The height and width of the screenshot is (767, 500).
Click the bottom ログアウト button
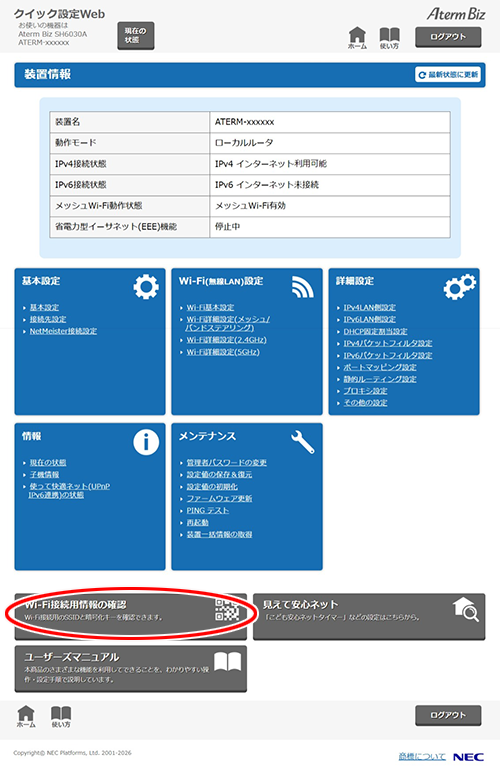(448, 715)
